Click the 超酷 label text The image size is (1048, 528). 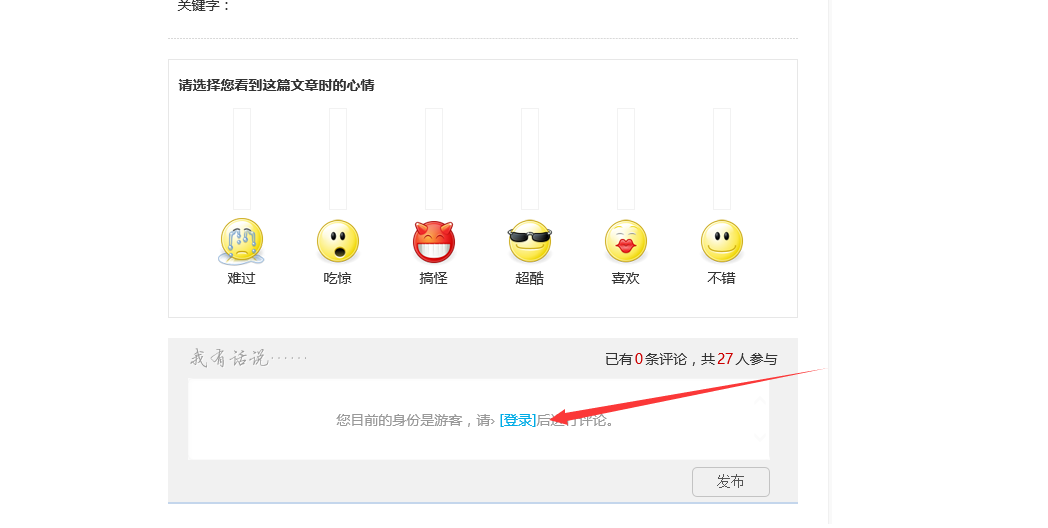tap(529, 278)
